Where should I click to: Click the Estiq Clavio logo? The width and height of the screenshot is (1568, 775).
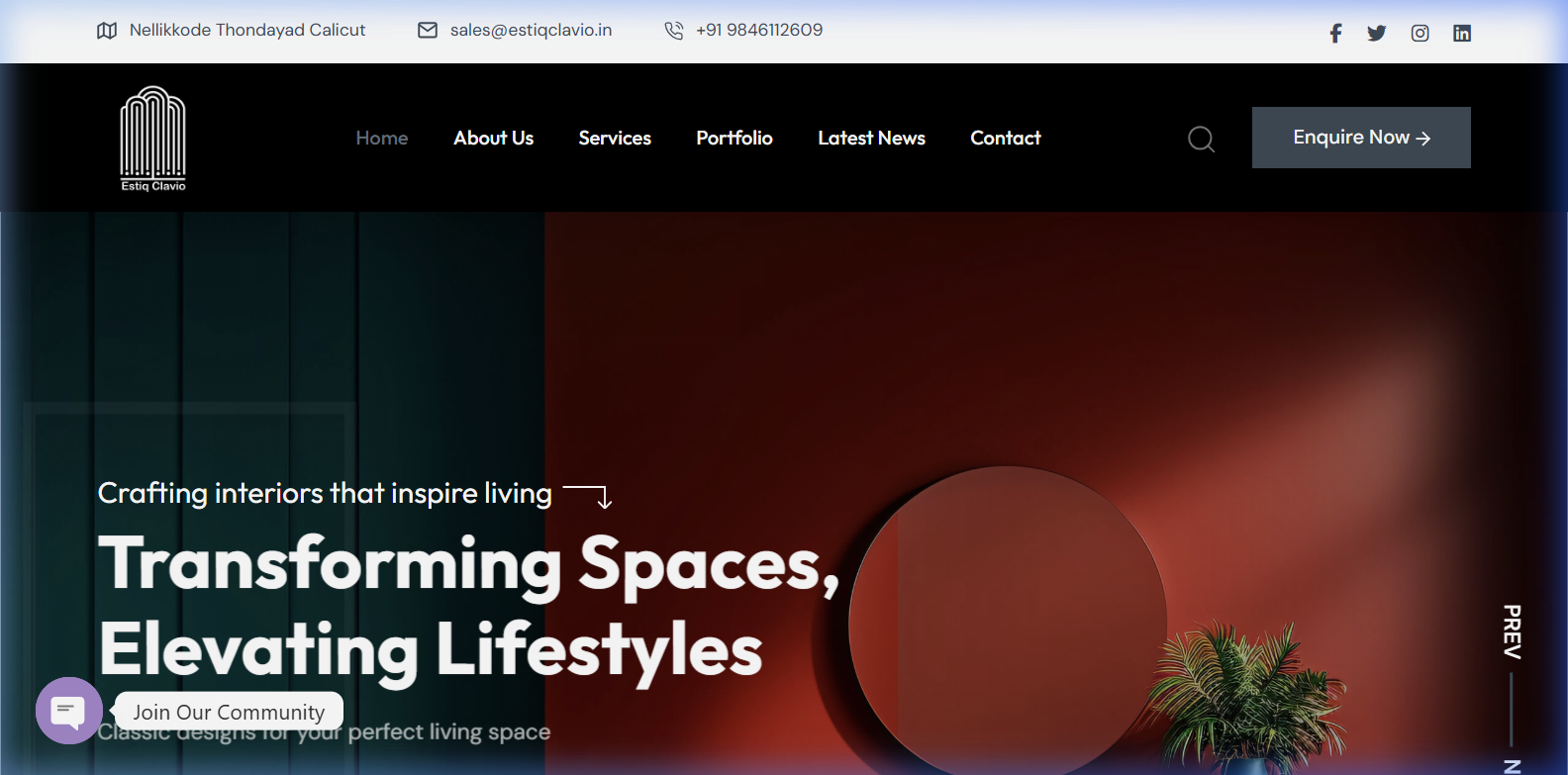pyautogui.click(x=152, y=139)
